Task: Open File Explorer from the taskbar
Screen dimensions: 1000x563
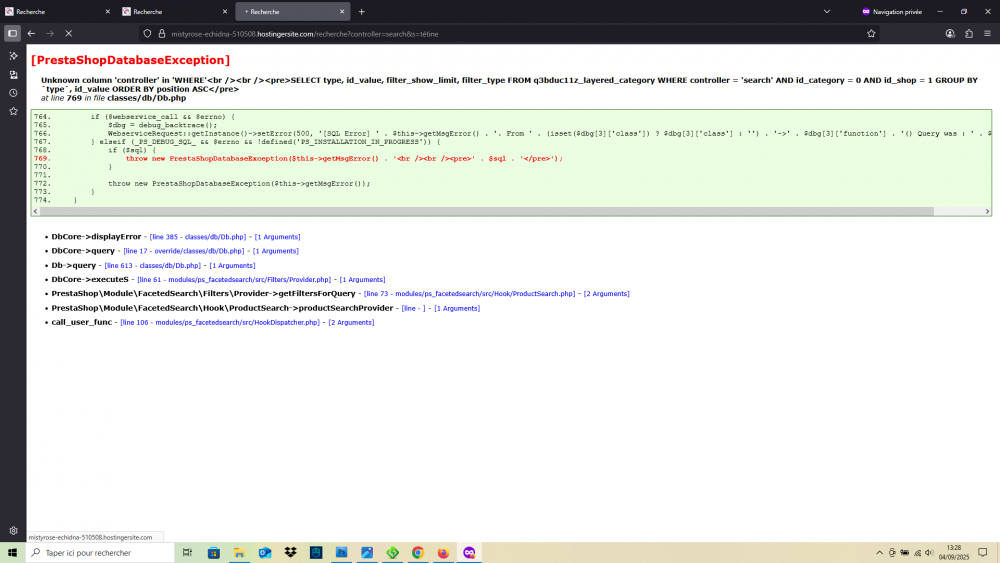Action: tap(239, 553)
